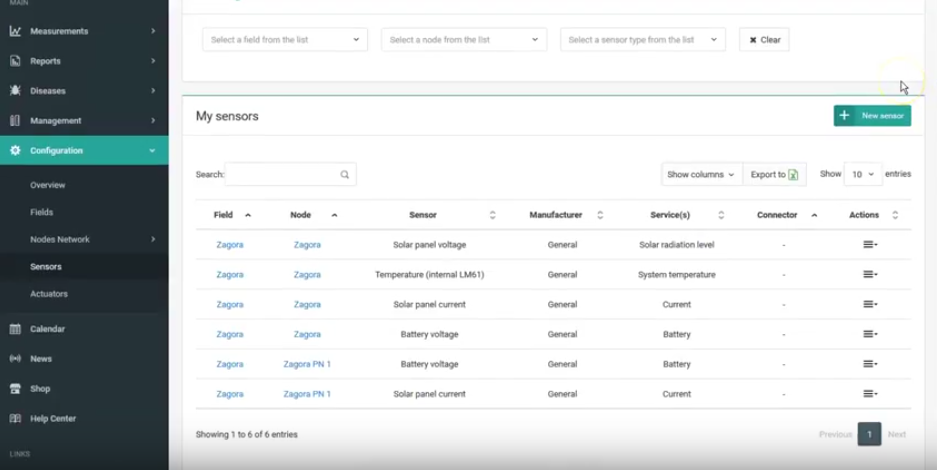Screen dimensions: 937x470
Task: Expand the Show columns dropdown
Action: tap(701, 174)
